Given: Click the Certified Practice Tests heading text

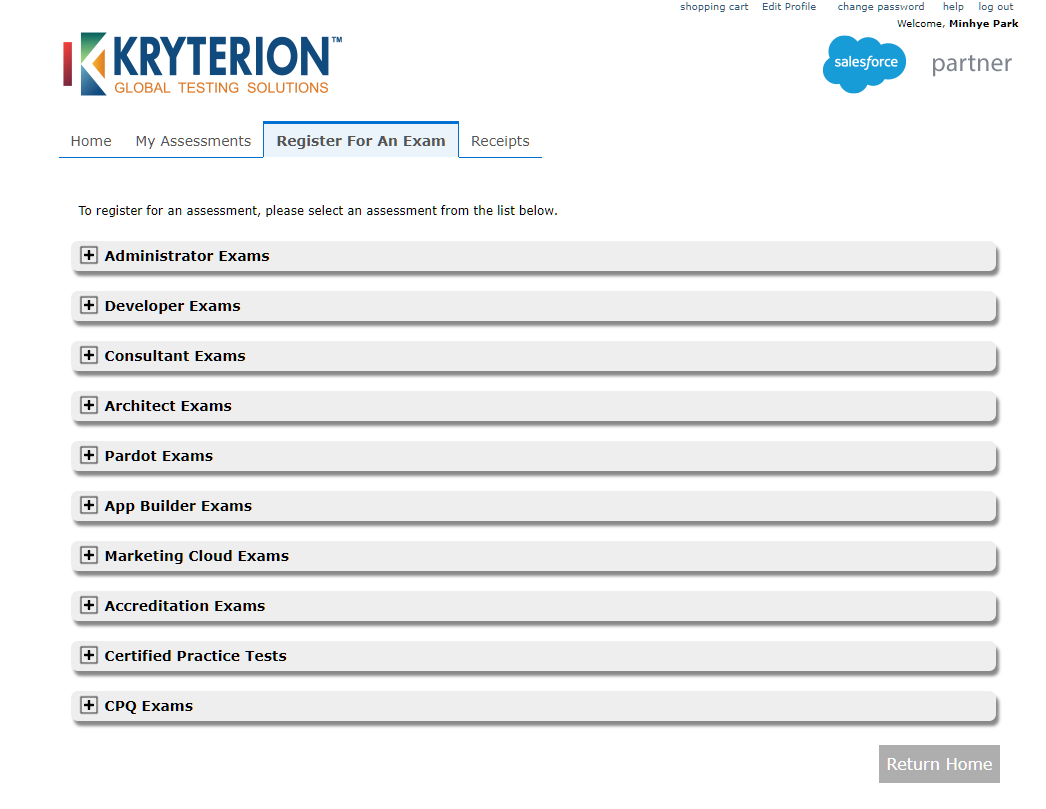Looking at the screenshot, I should click(195, 656).
